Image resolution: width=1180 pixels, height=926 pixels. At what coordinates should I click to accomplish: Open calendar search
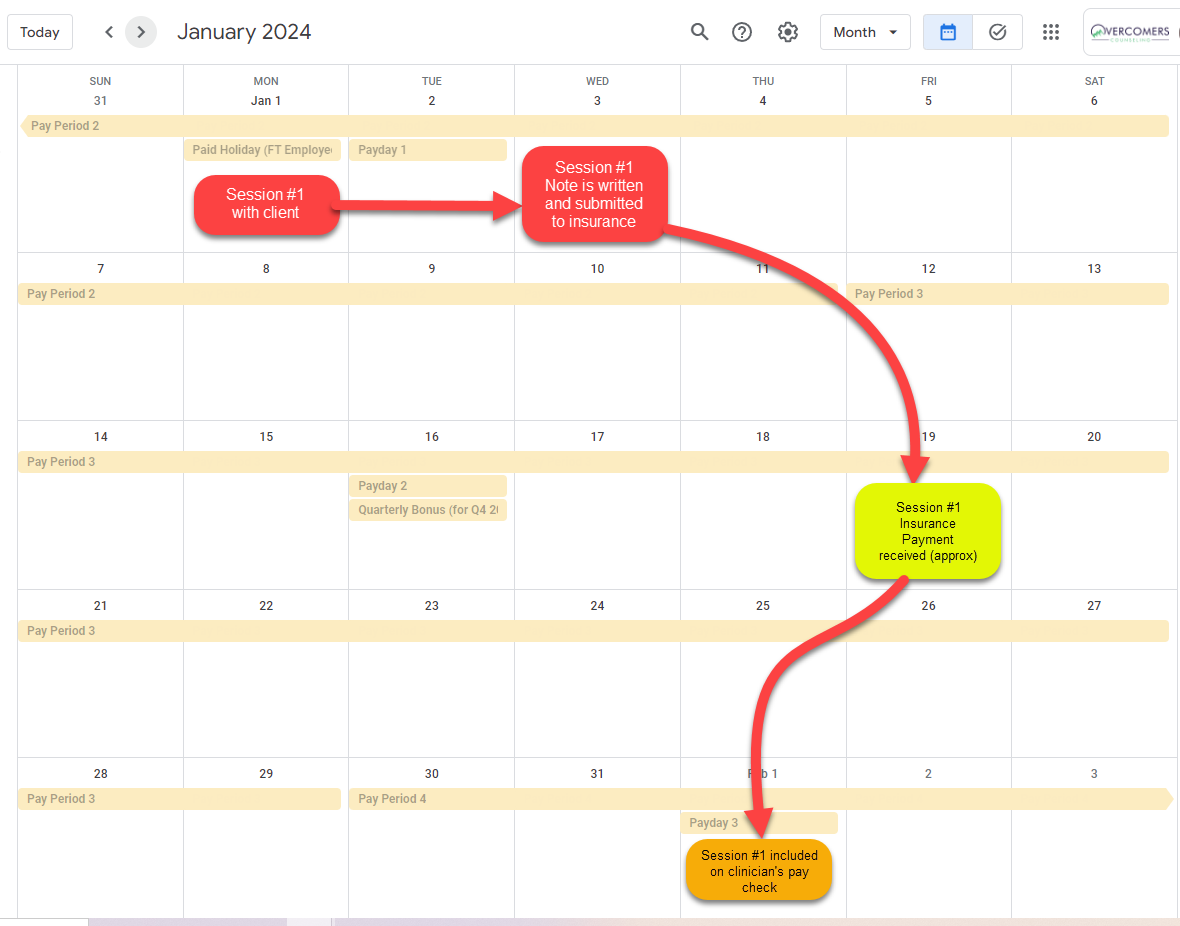(699, 32)
